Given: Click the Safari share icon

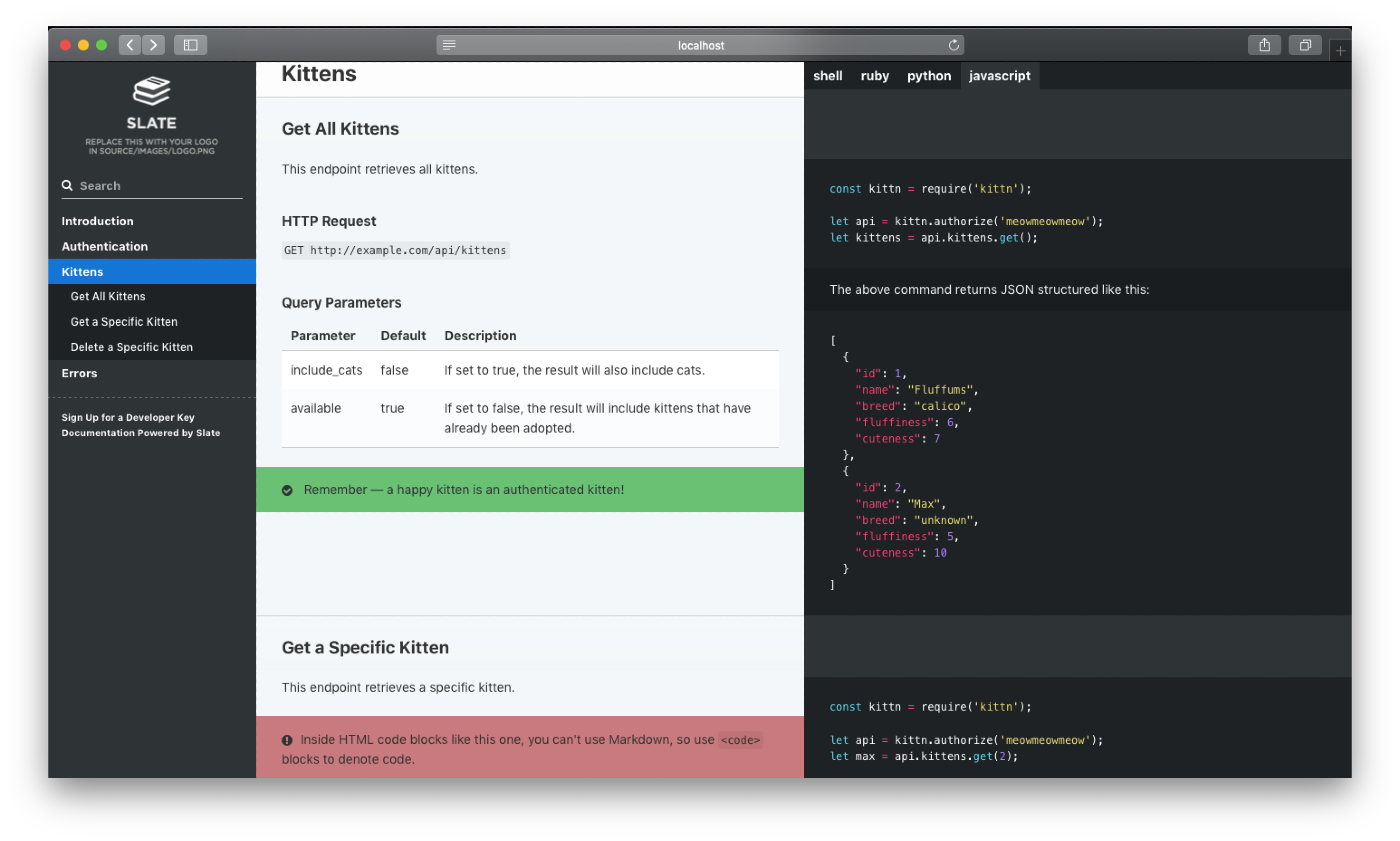Looking at the screenshot, I should pyautogui.click(x=1264, y=44).
